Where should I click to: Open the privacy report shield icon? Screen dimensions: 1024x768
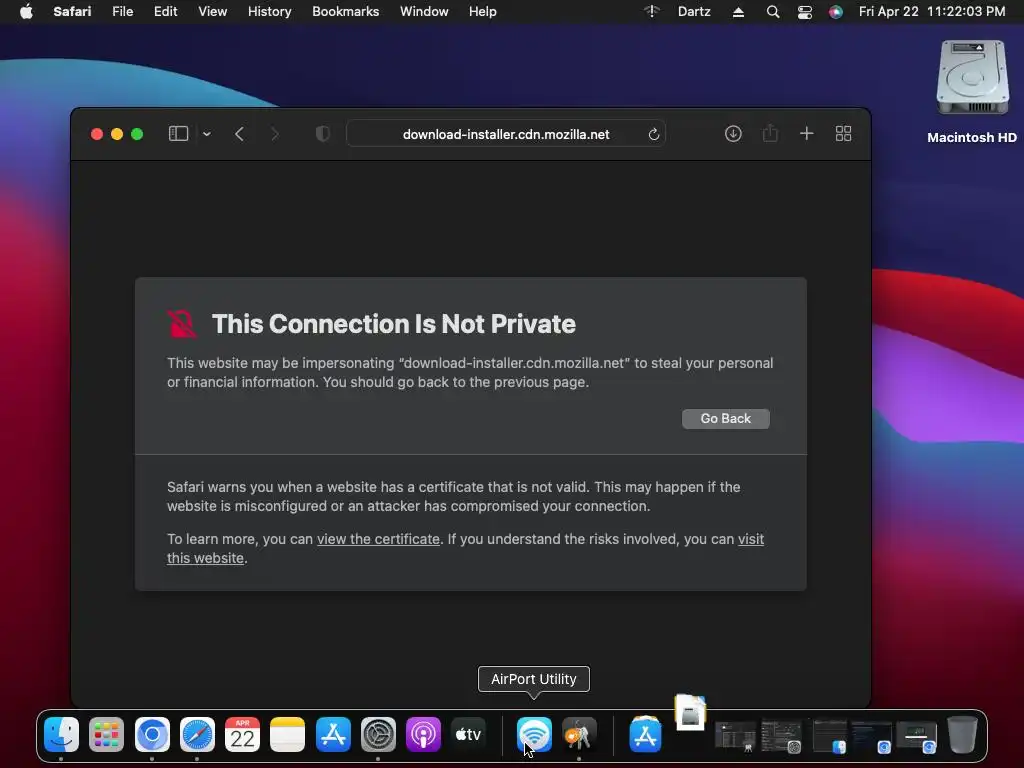323,134
